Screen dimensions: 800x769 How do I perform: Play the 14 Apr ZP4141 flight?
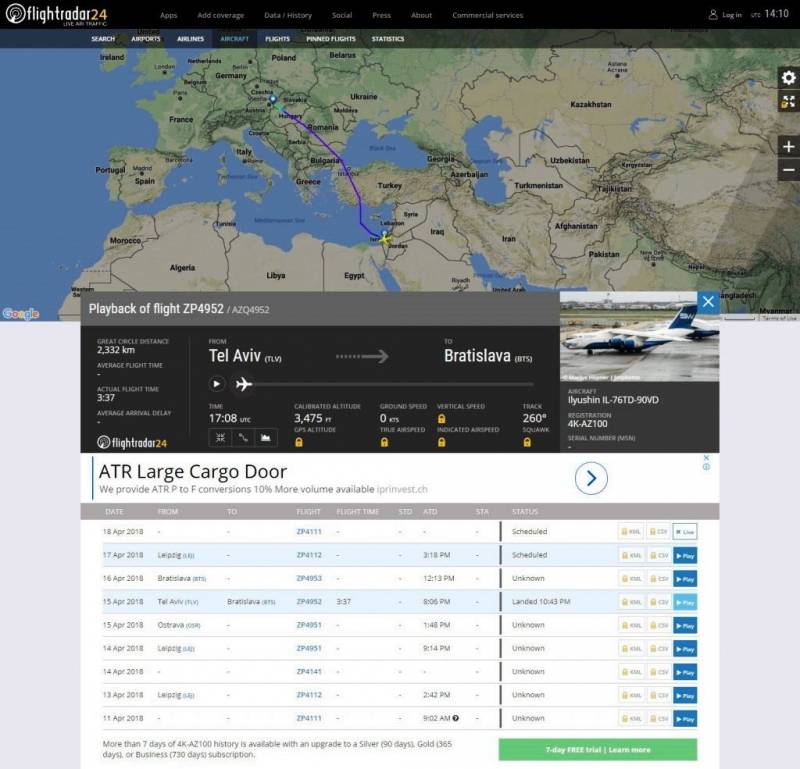click(x=685, y=672)
